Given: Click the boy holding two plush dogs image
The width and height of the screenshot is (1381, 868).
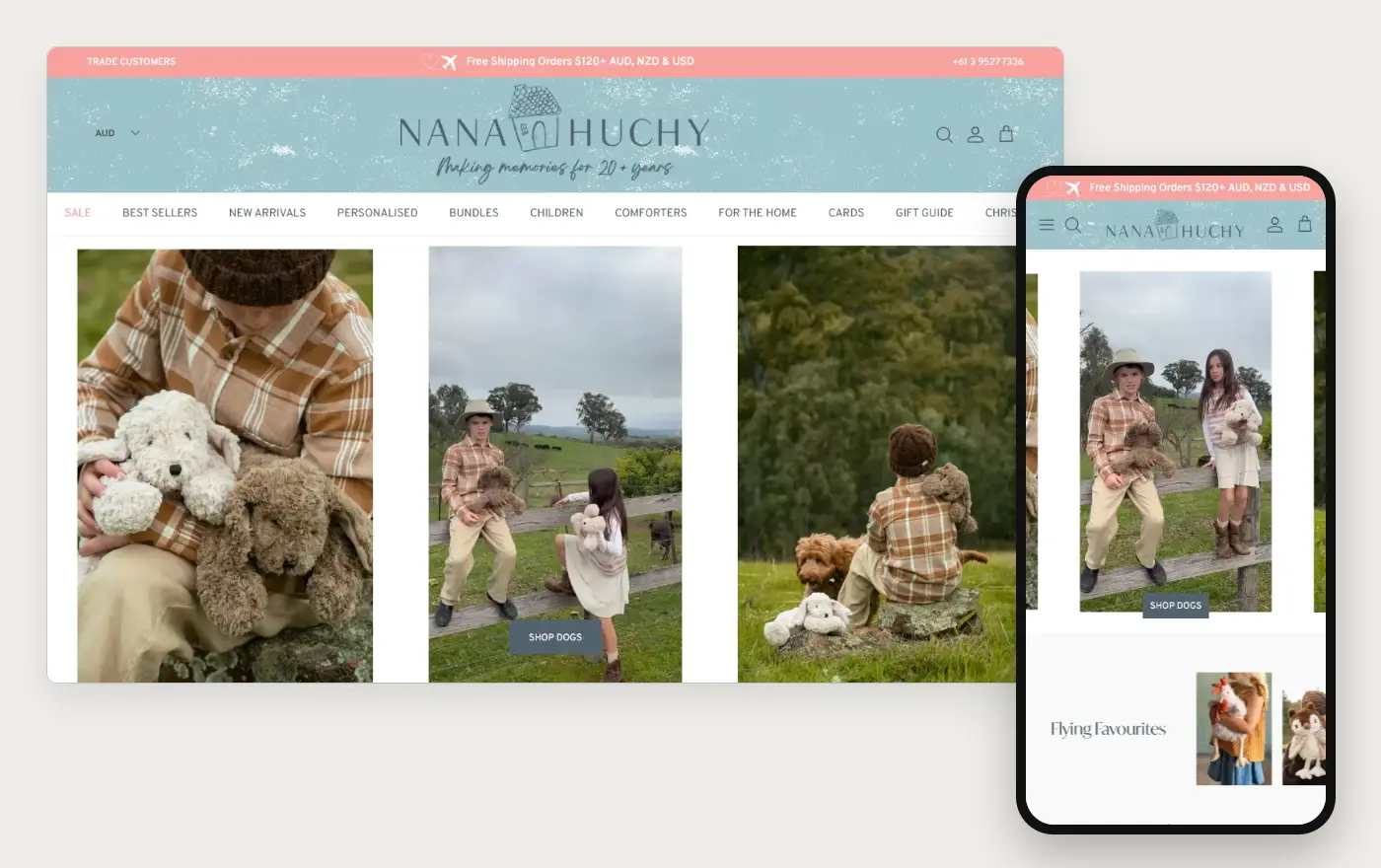Looking at the screenshot, I should tap(225, 466).
